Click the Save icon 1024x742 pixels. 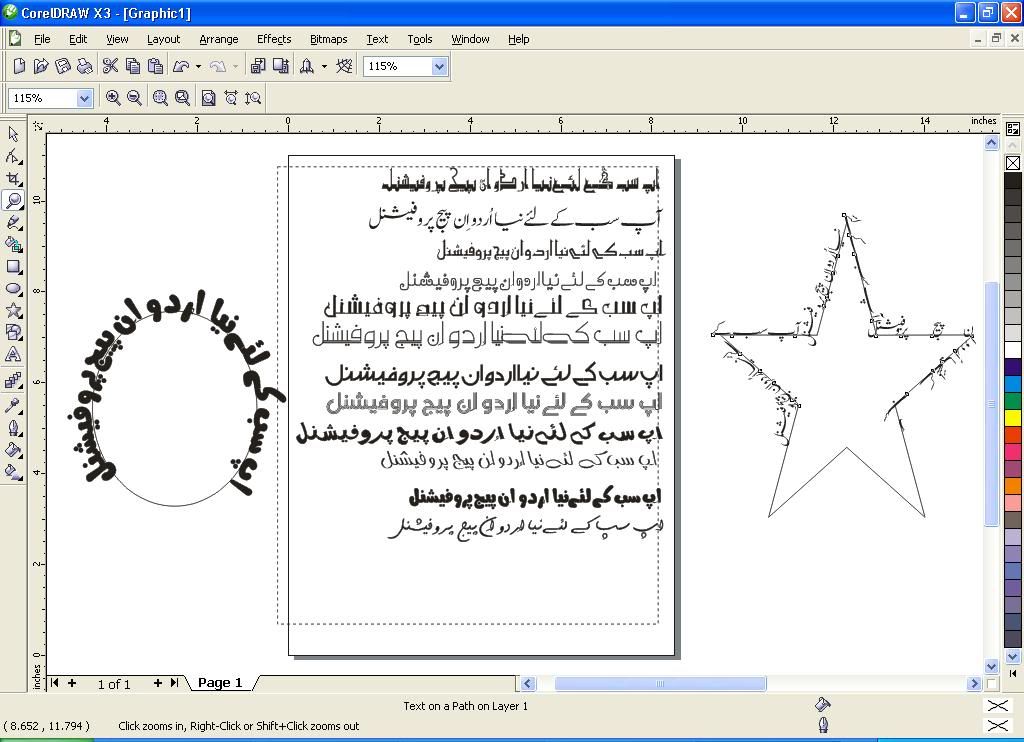click(63, 66)
